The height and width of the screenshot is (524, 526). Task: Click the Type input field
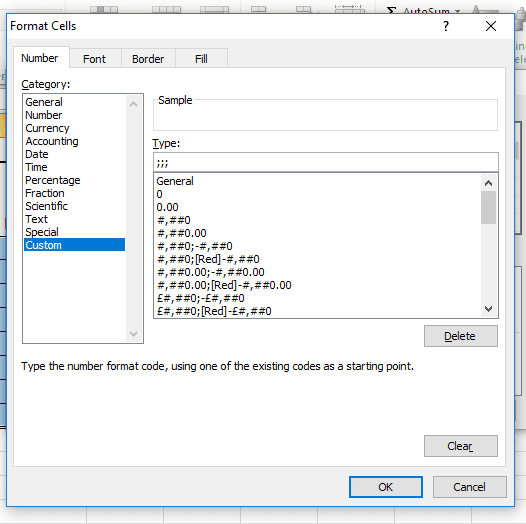point(326,162)
